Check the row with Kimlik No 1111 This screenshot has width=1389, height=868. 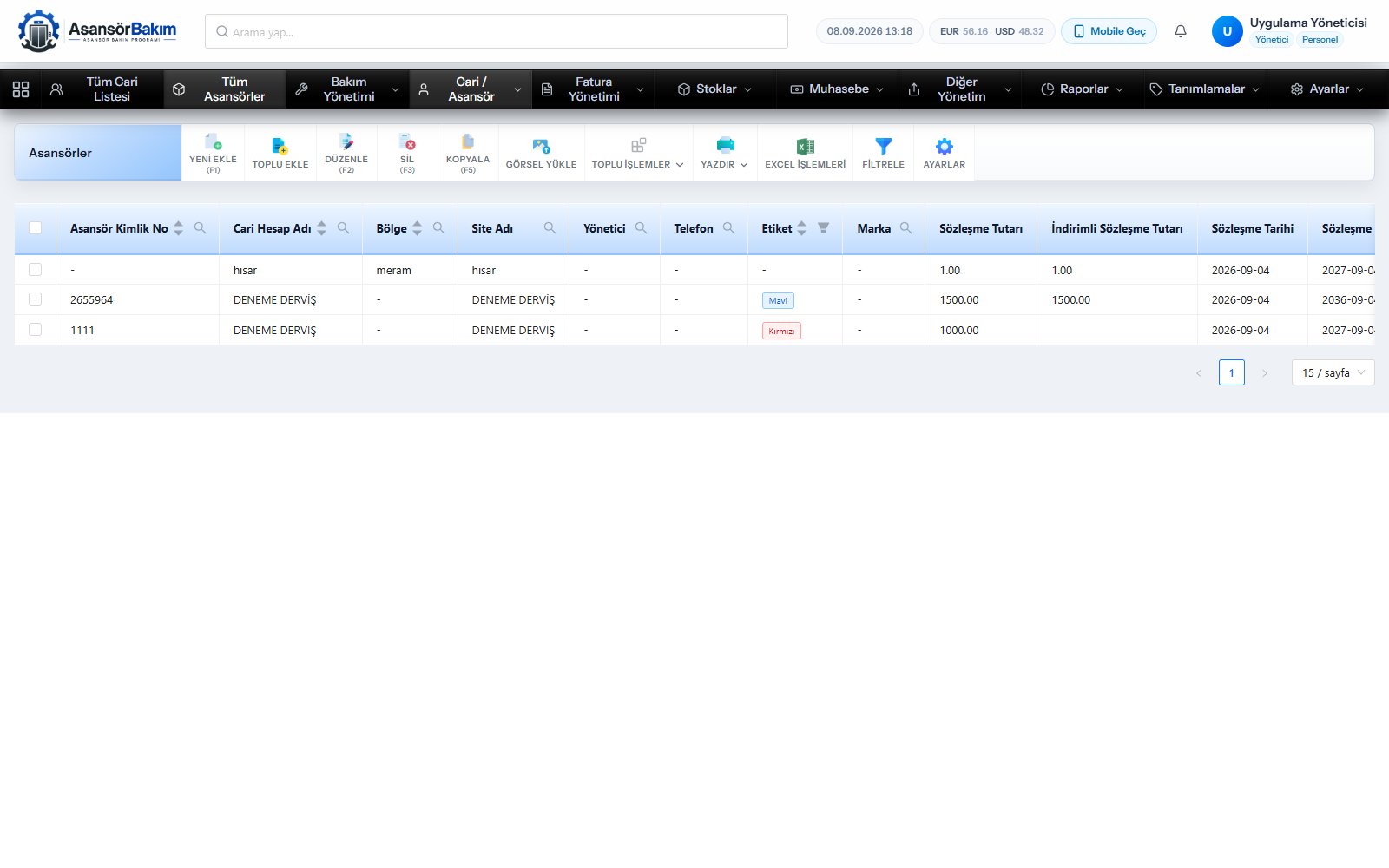pos(35,330)
